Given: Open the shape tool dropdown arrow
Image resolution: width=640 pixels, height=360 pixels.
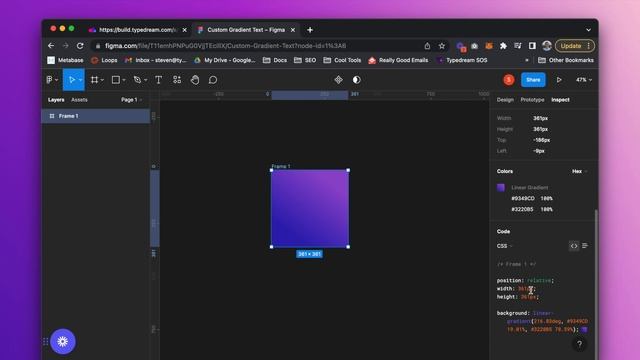Looking at the screenshot, I should 124,80.
